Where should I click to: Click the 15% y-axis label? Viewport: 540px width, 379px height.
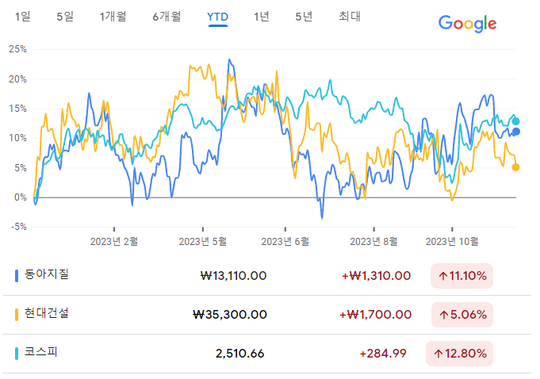click(18, 109)
